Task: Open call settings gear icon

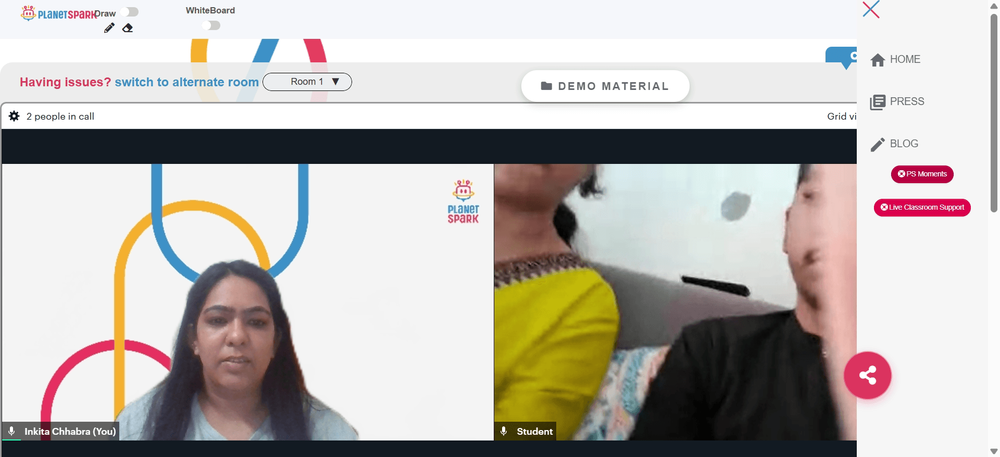Action: click(x=14, y=116)
